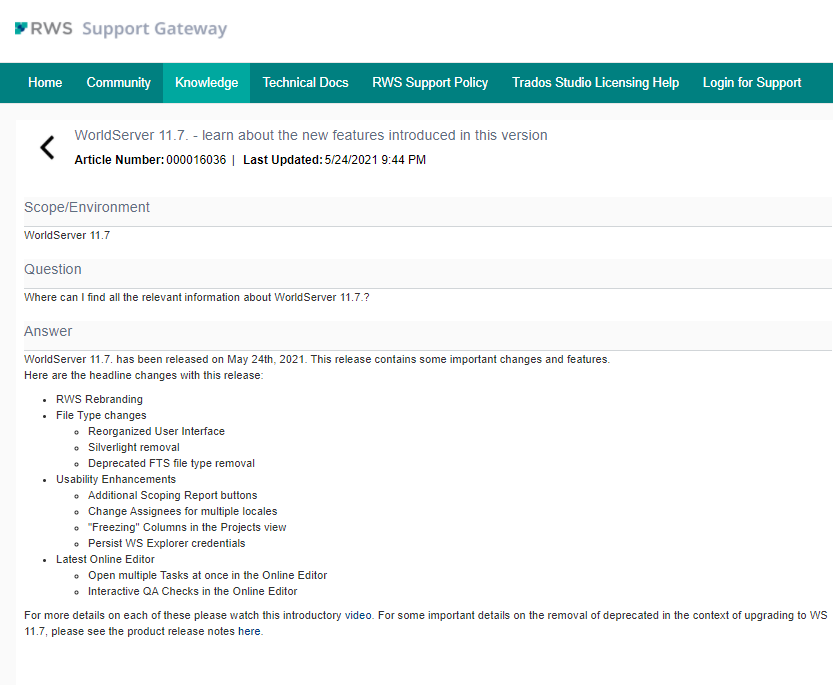Click the Support Gateway title text
Screen dimensions: 833x685
[155, 29]
